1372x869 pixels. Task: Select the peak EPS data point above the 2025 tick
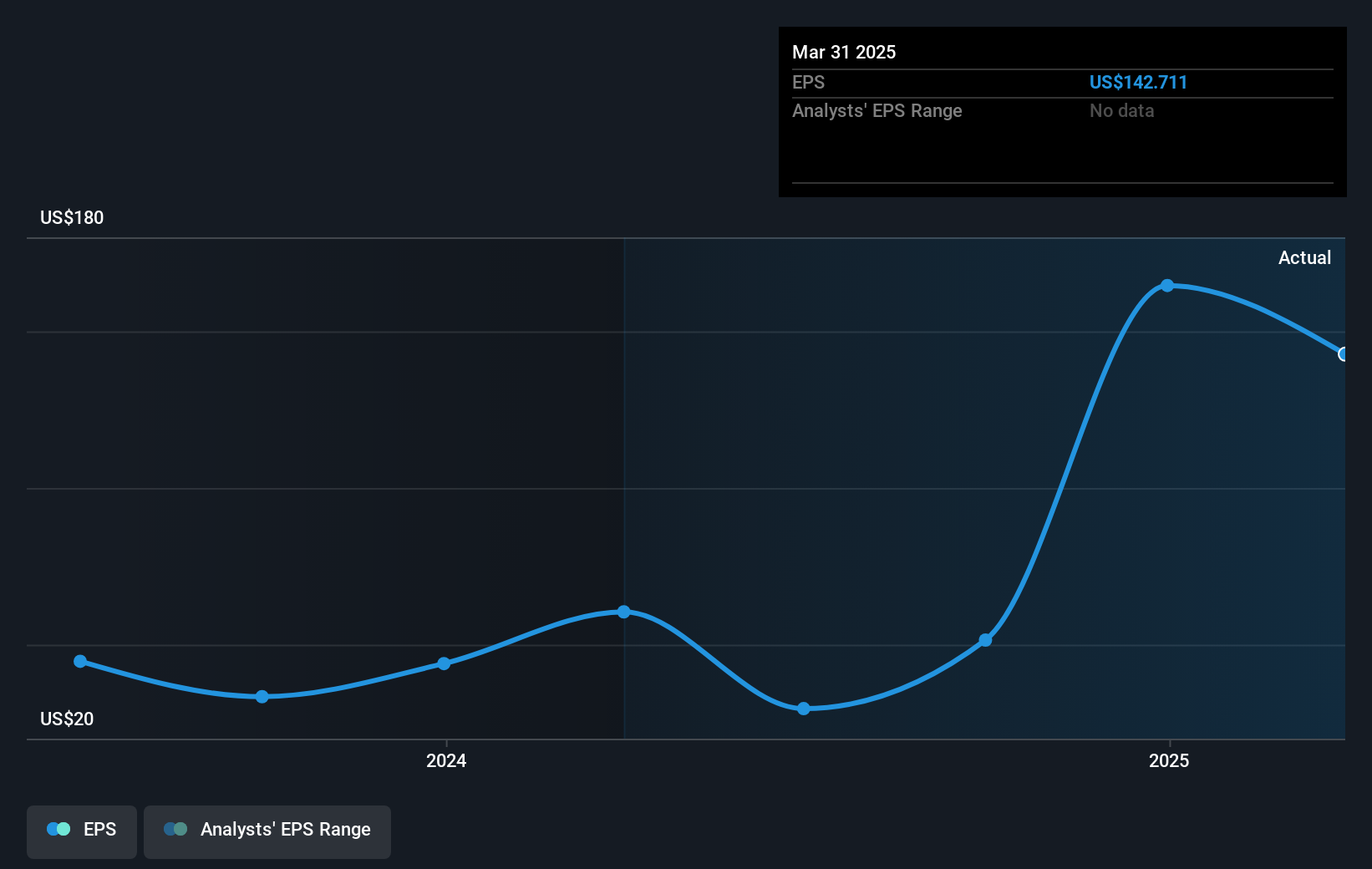(x=1167, y=286)
